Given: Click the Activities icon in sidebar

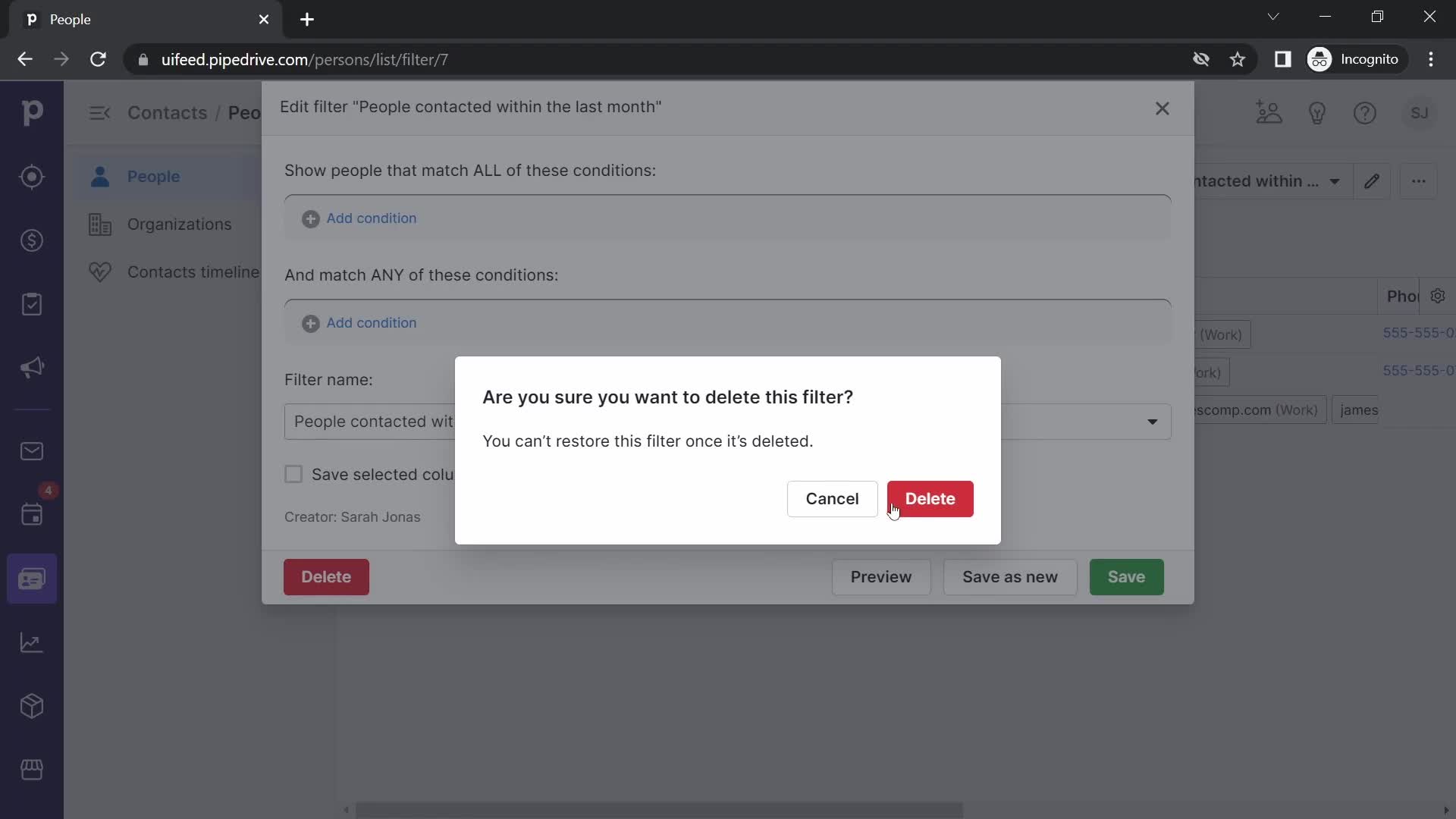Looking at the screenshot, I should coord(31,305).
